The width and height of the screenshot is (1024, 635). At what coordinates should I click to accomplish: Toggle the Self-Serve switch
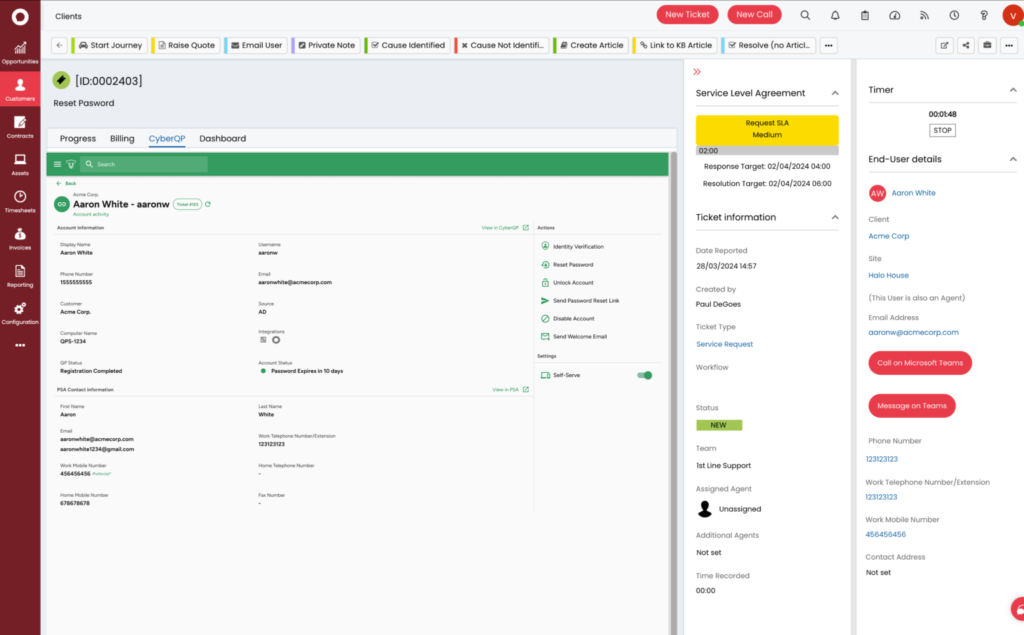(645, 375)
